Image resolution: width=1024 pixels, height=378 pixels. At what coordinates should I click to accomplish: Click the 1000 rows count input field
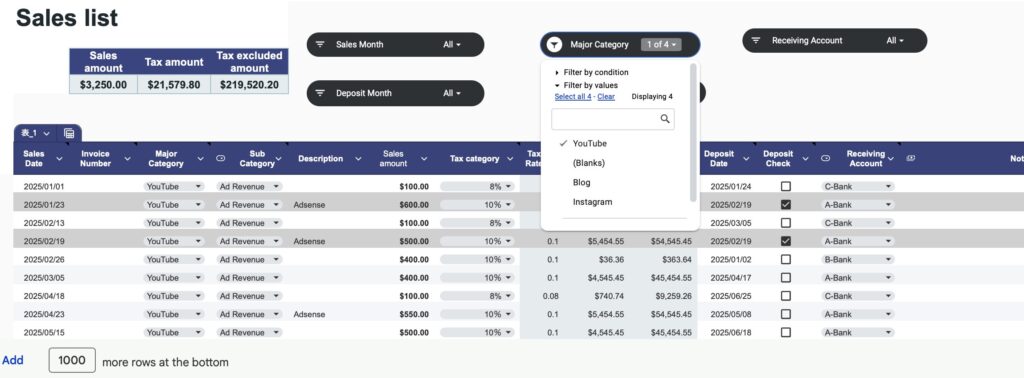coord(72,360)
